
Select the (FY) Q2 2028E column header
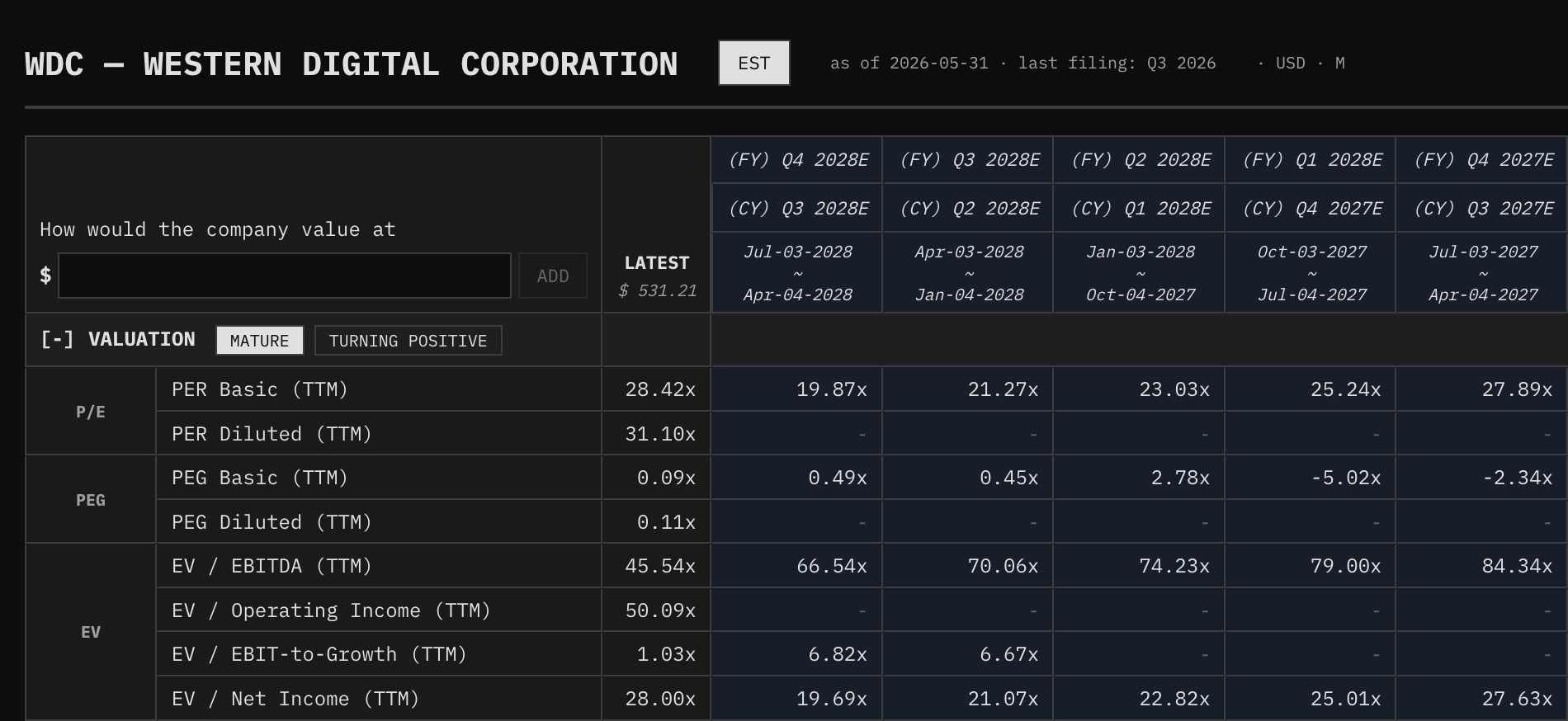tap(1140, 160)
